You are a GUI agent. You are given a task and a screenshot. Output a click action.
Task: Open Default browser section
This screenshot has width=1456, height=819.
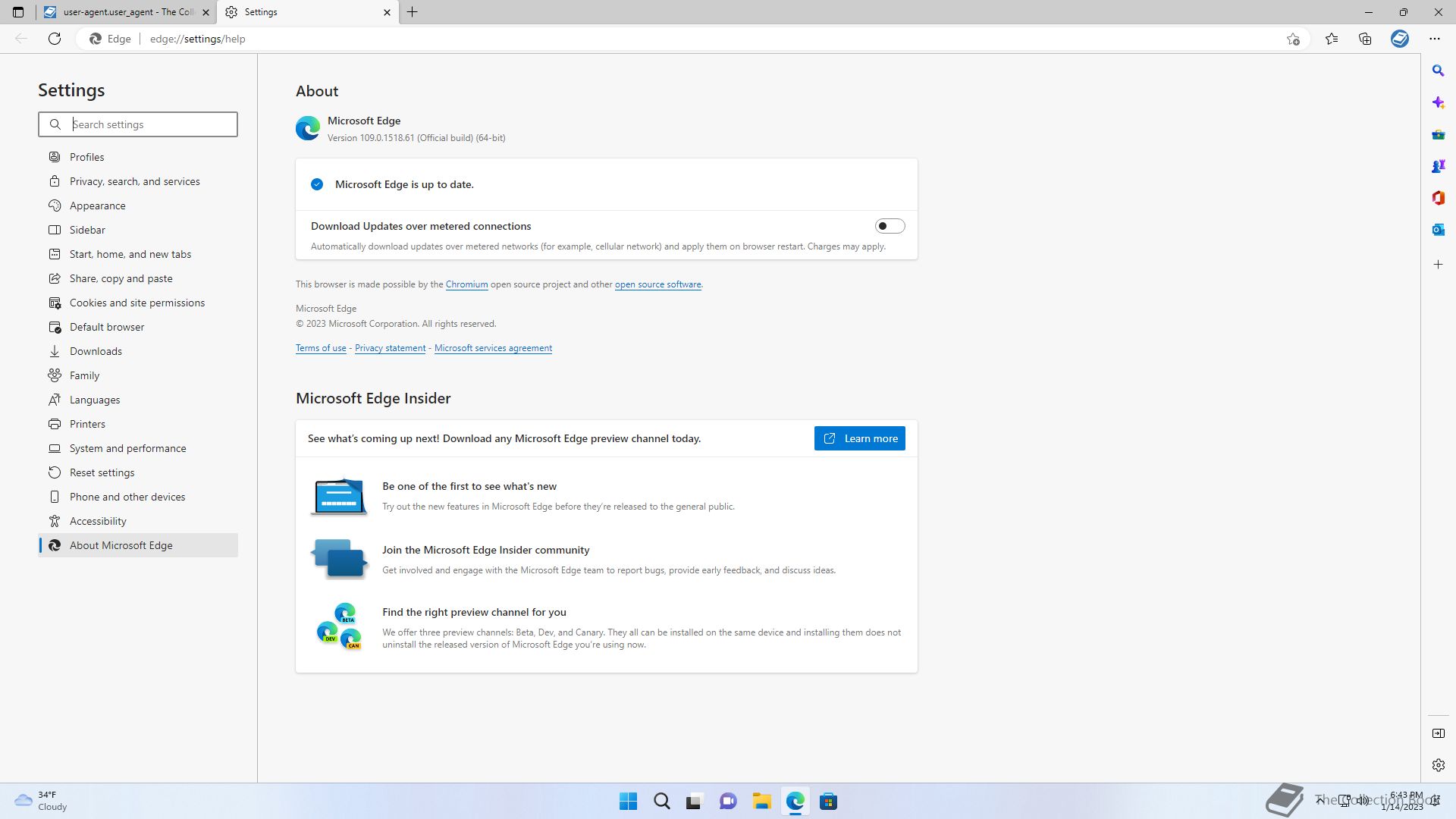138,327
